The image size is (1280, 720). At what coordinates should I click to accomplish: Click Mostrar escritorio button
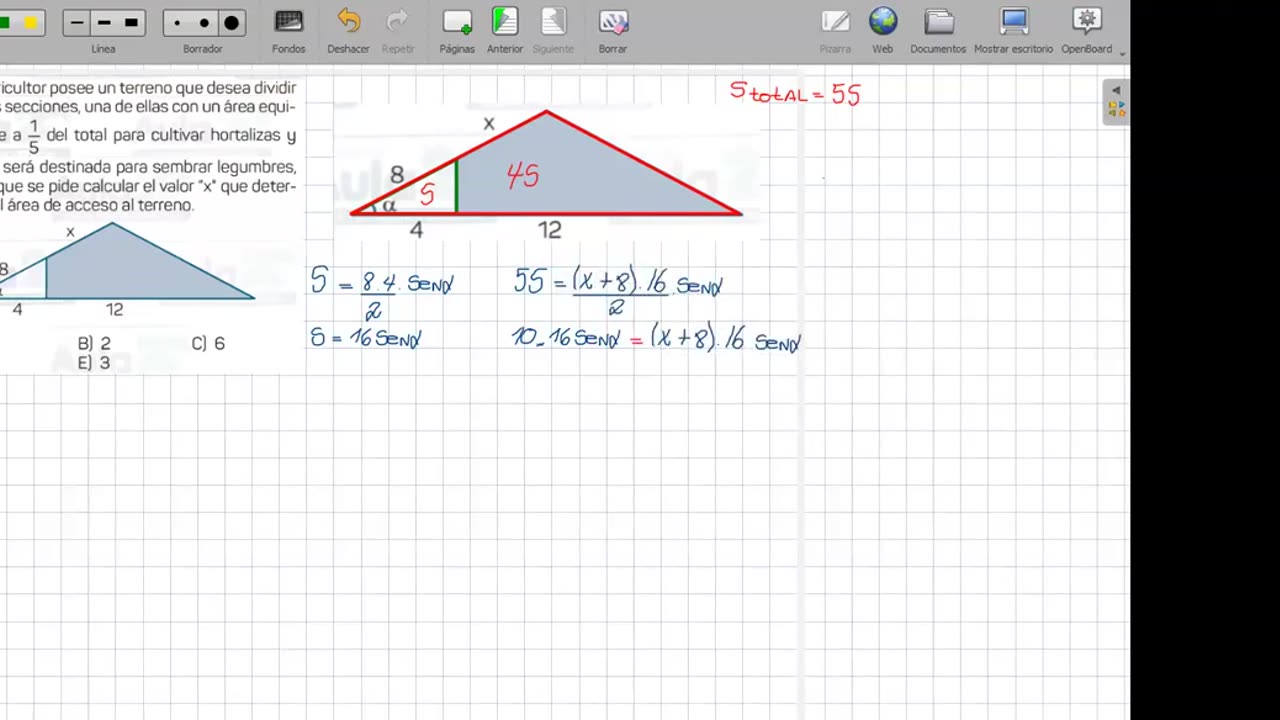1013,30
